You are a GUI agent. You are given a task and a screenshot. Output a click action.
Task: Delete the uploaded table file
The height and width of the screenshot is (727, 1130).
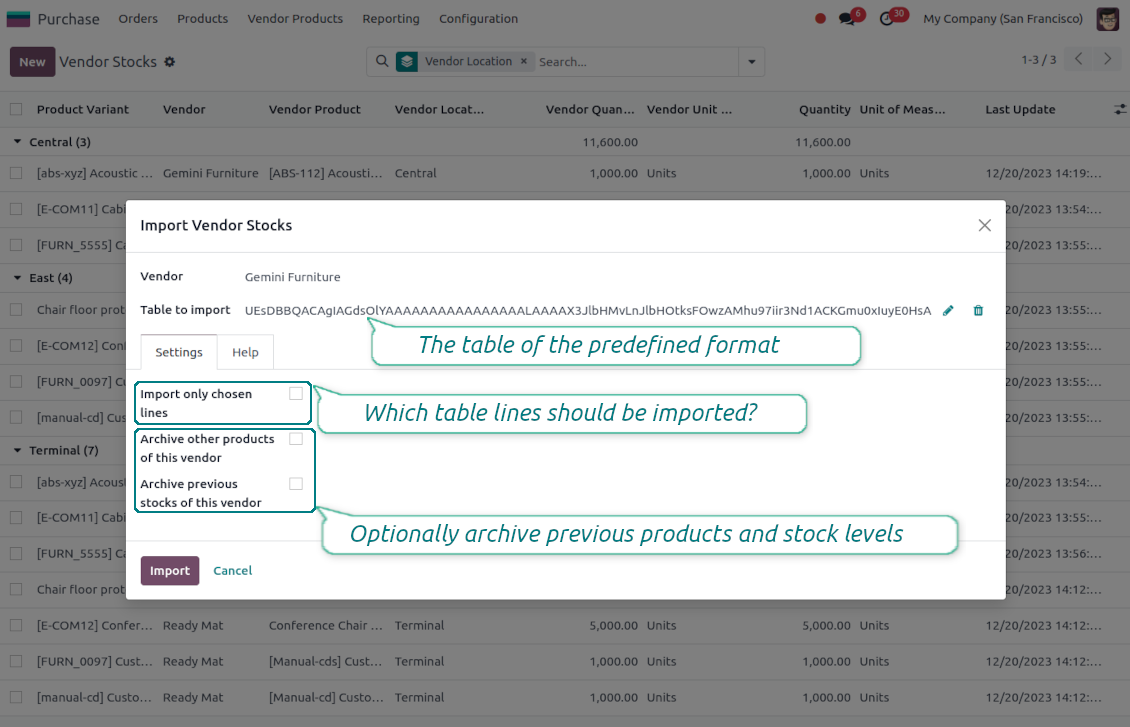(978, 311)
